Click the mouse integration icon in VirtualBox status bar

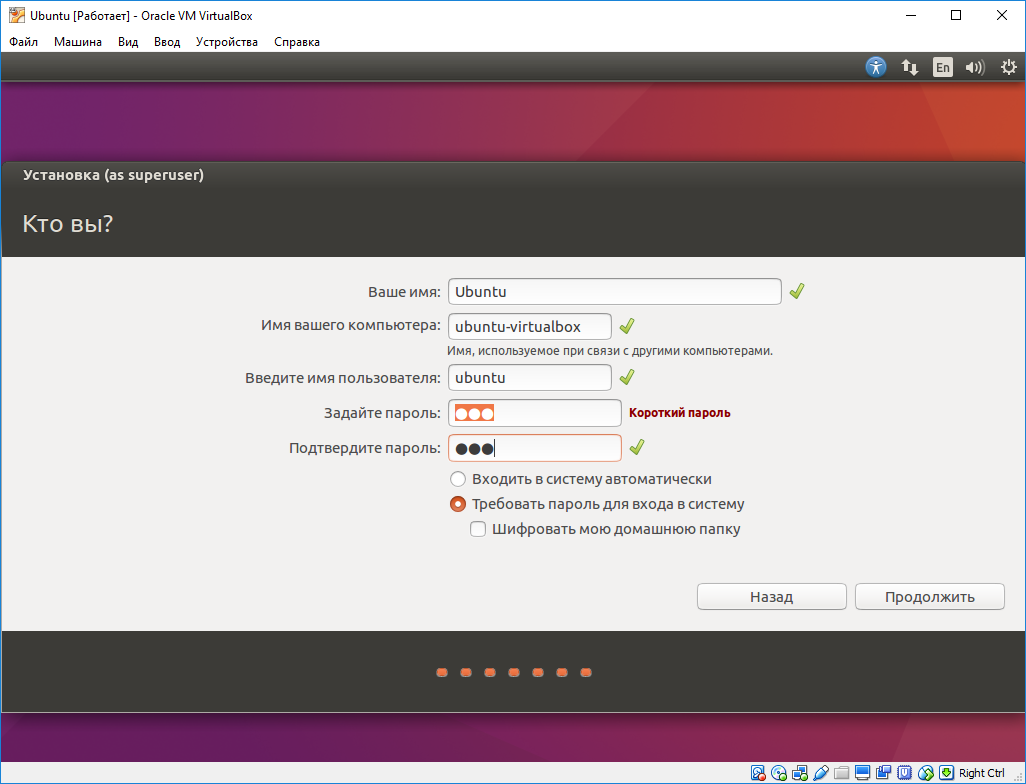coord(926,773)
